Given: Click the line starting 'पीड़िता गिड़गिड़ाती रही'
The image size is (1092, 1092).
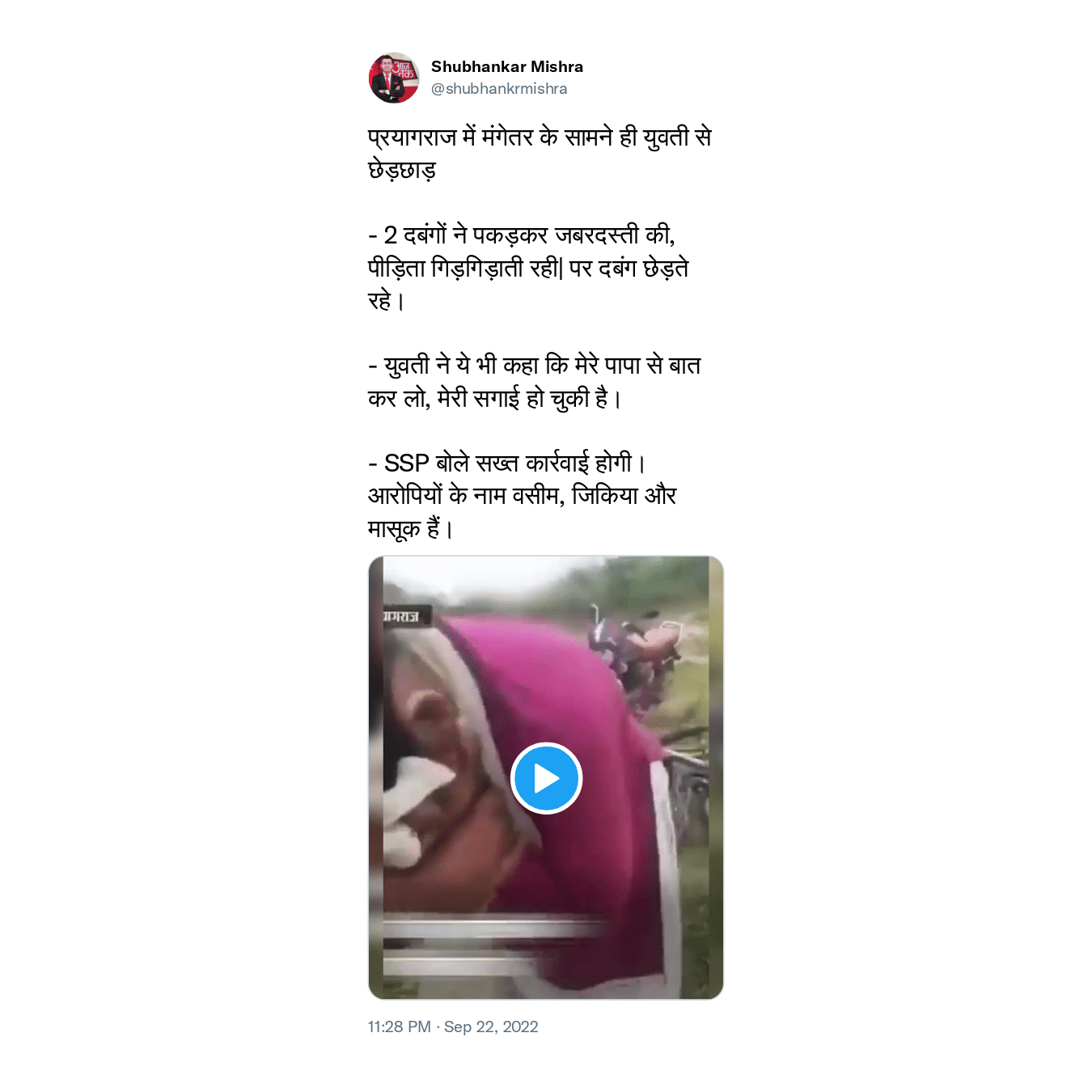Looking at the screenshot, I should [x=528, y=268].
